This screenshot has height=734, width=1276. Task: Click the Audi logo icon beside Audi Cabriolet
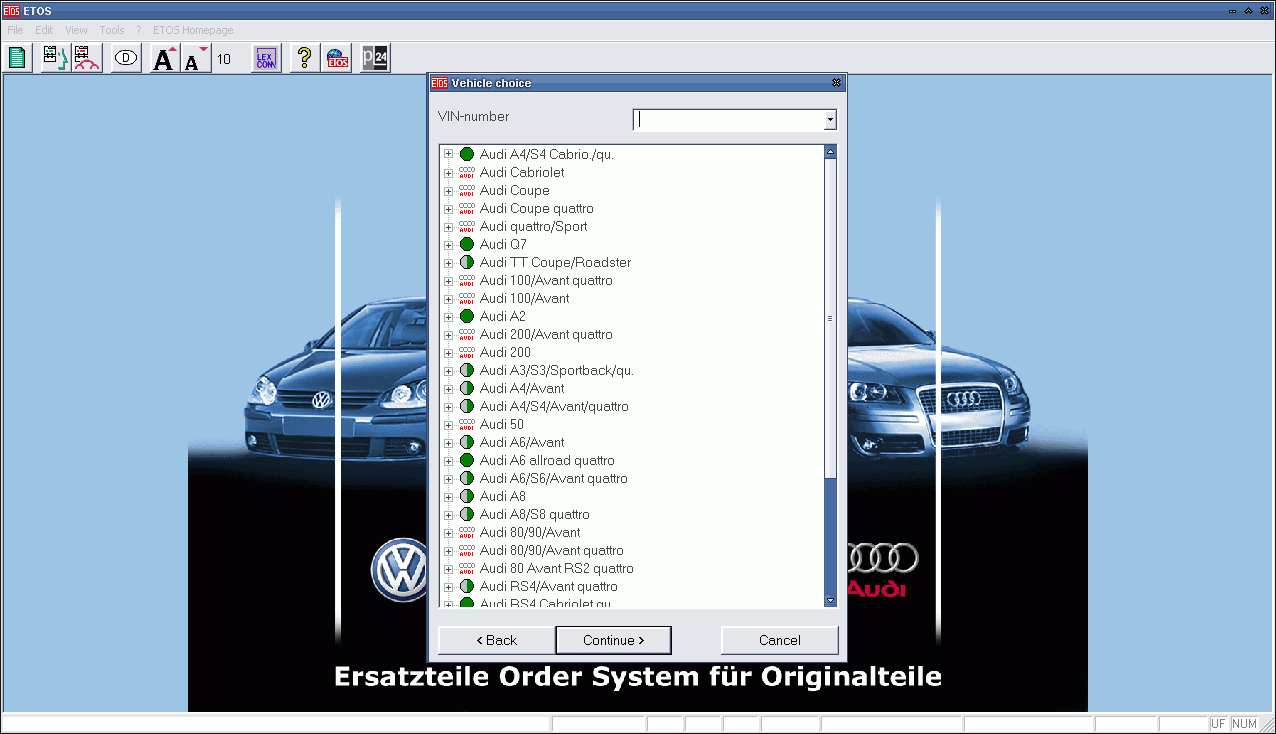467,172
